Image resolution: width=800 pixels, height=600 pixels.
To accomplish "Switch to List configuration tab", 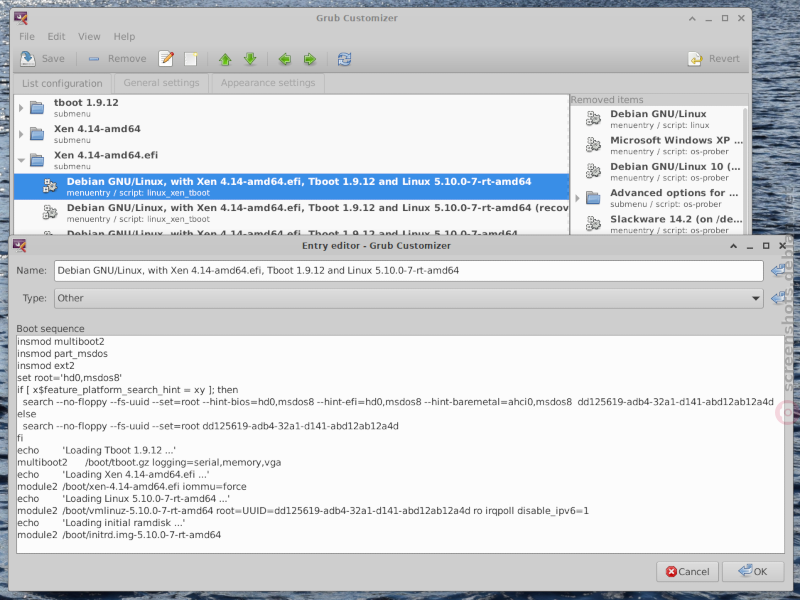I will coord(62,83).
